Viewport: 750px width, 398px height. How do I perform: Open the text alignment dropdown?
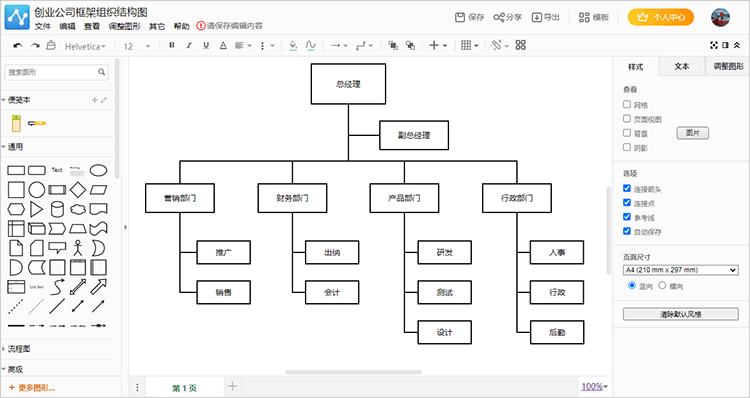[243, 45]
